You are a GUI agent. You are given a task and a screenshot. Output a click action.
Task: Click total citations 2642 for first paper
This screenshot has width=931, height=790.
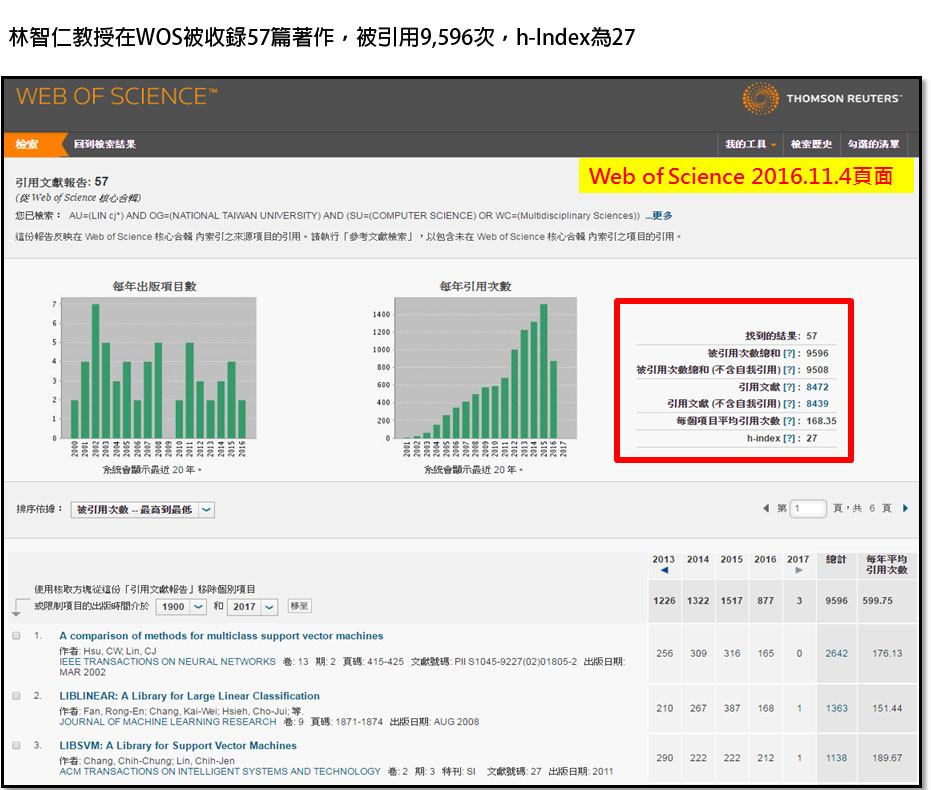(x=837, y=653)
